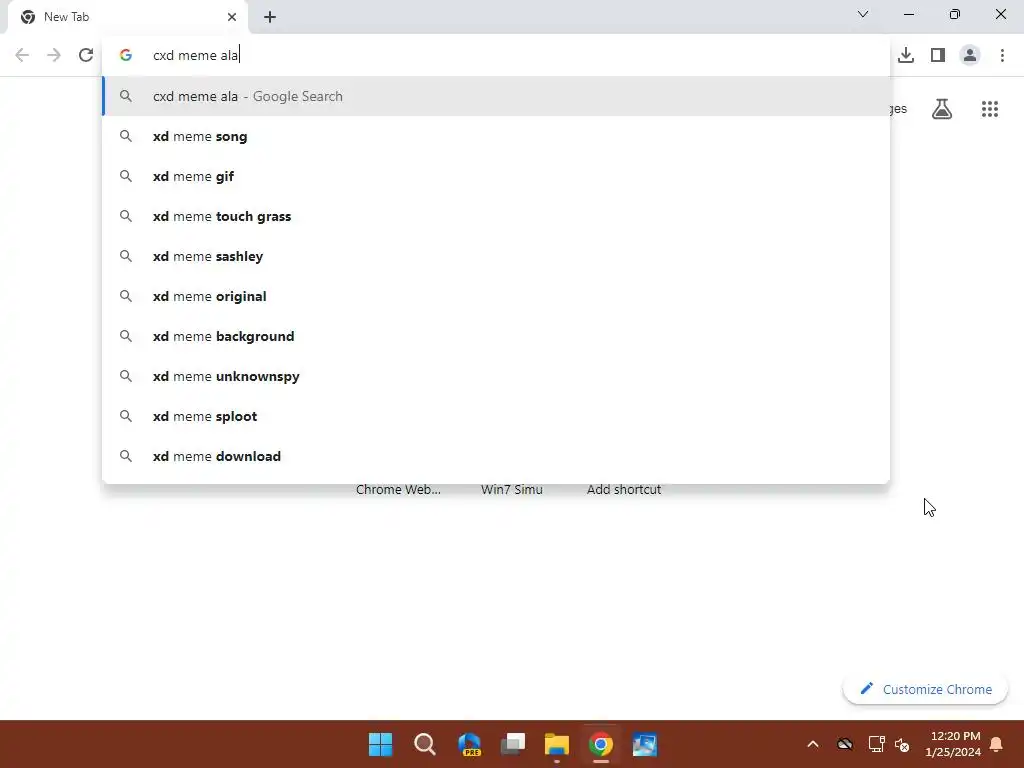This screenshot has height=768, width=1024.
Task: Click the cloud sync tray icon
Action: tap(844, 744)
